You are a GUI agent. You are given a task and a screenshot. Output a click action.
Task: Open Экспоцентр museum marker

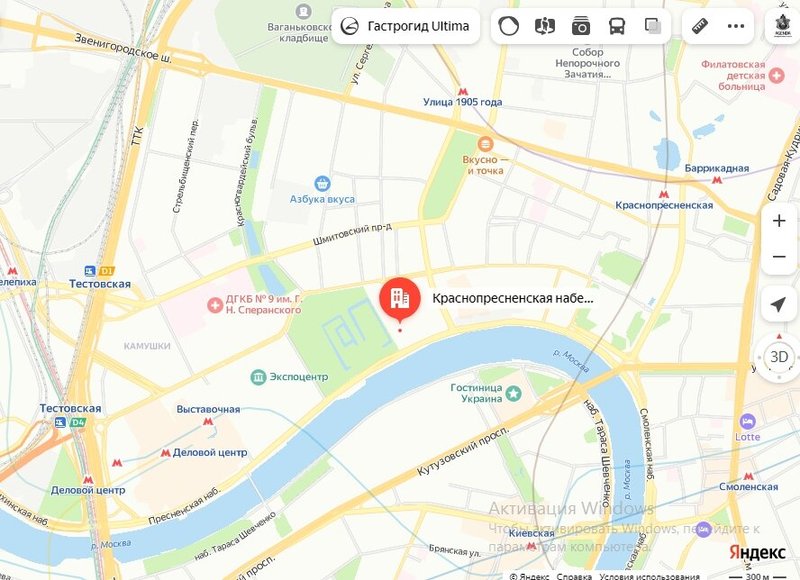click(x=258, y=377)
